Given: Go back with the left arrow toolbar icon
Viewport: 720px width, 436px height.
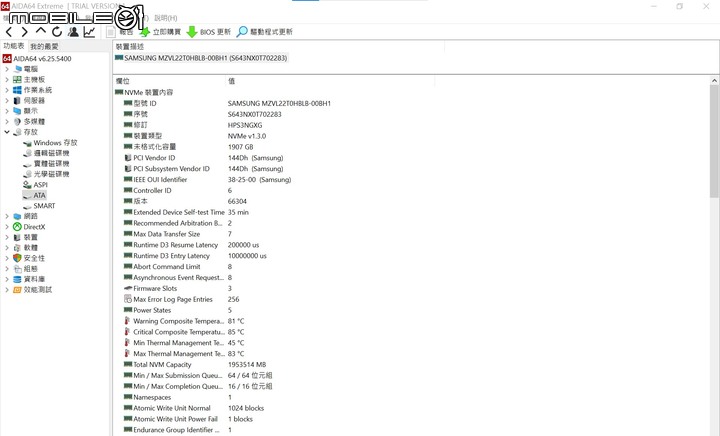Looking at the screenshot, I should 9,32.
